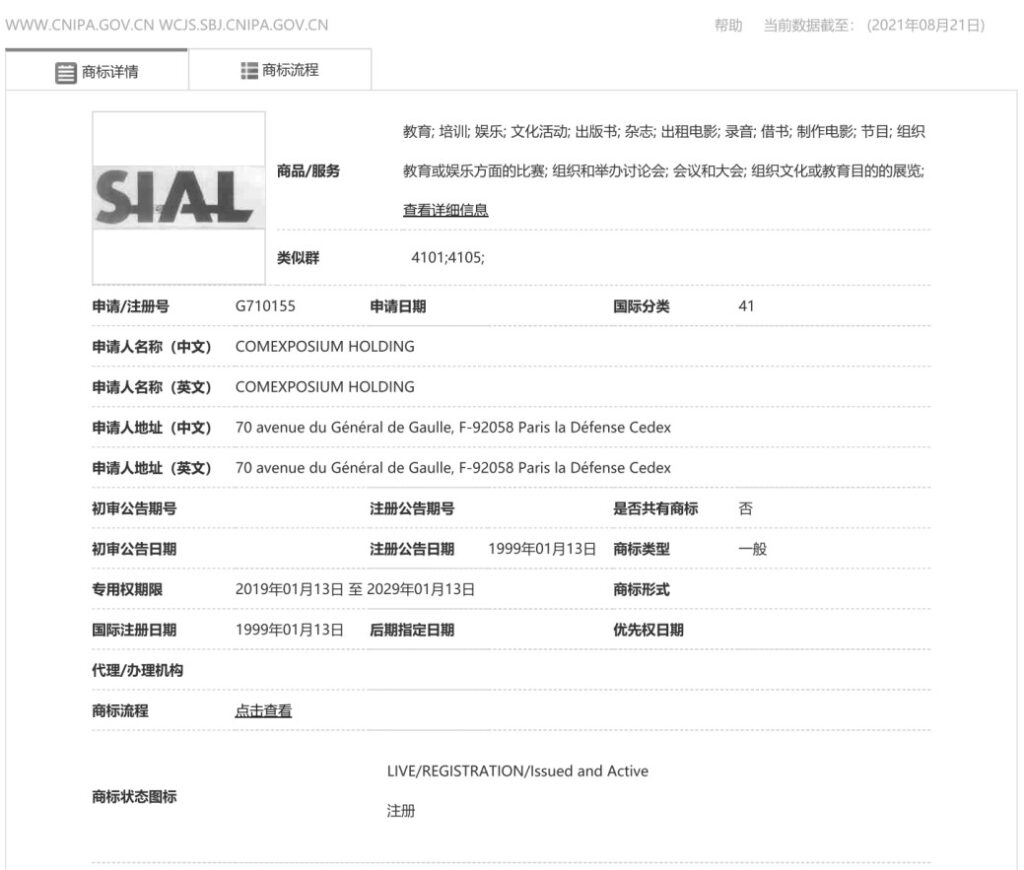Click the list icon on 商标详情 tab
This screenshot has width=1024, height=870.
pos(65,72)
